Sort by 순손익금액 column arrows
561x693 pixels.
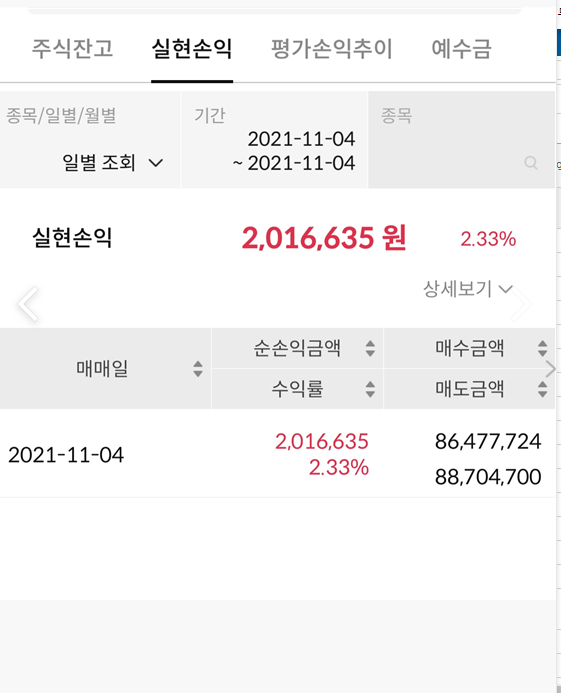coord(370,348)
